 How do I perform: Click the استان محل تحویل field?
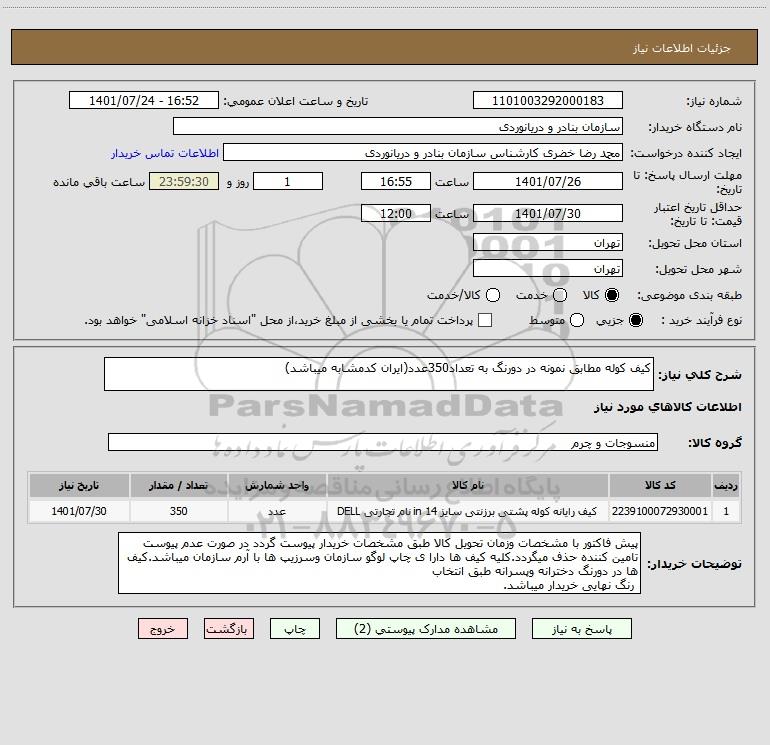(548, 242)
